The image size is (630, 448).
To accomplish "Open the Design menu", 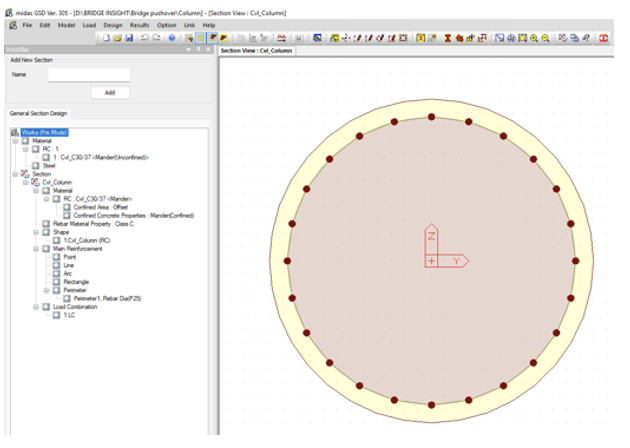I will click(x=112, y=24).
